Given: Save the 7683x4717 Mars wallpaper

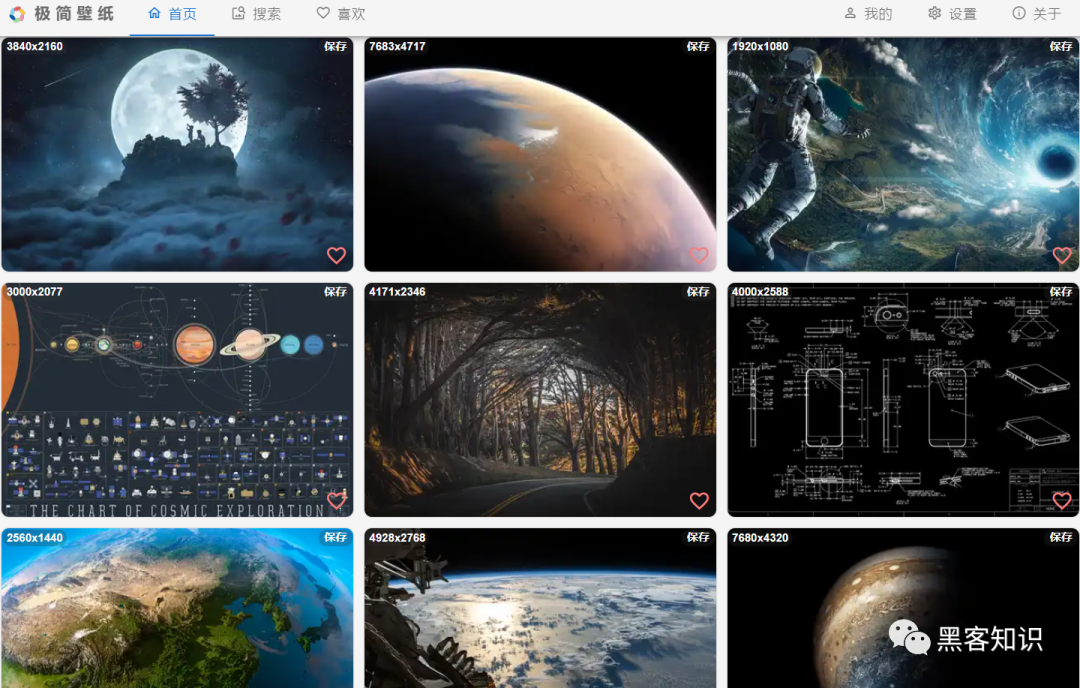Looking at the screenshot, I should tap(698, 46).
